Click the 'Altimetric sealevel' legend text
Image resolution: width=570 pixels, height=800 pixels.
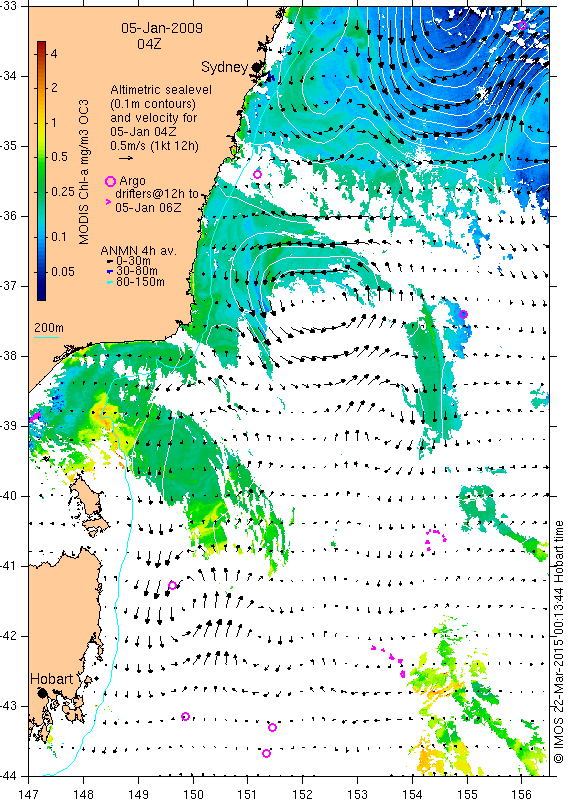point(161,90)
